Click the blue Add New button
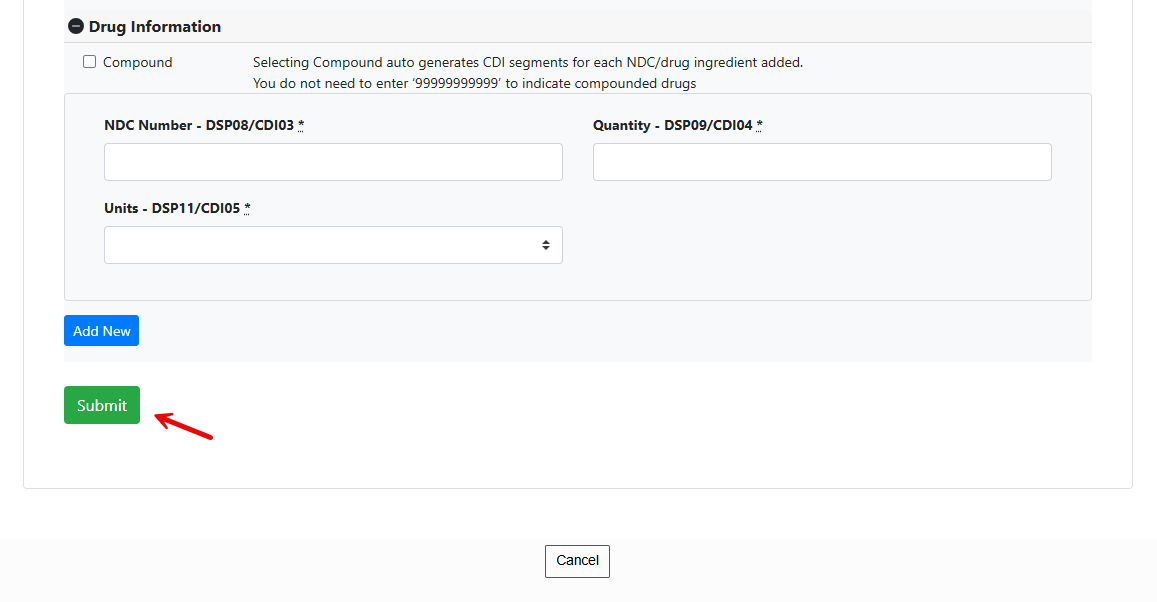The height and width of the screenshot is (602, 1157). click(x=101, y=331)
